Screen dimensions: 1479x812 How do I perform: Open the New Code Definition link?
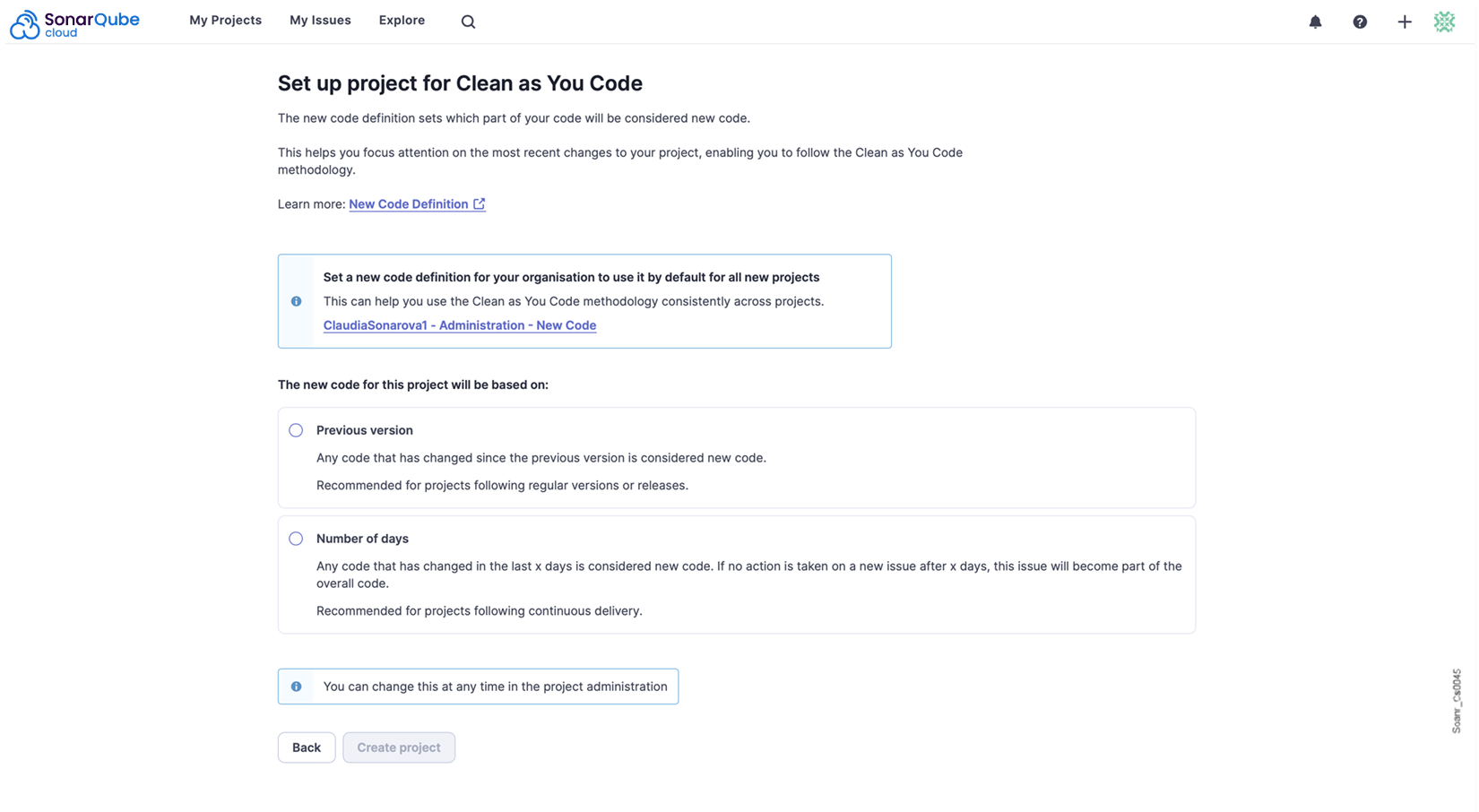coord(408,204)
